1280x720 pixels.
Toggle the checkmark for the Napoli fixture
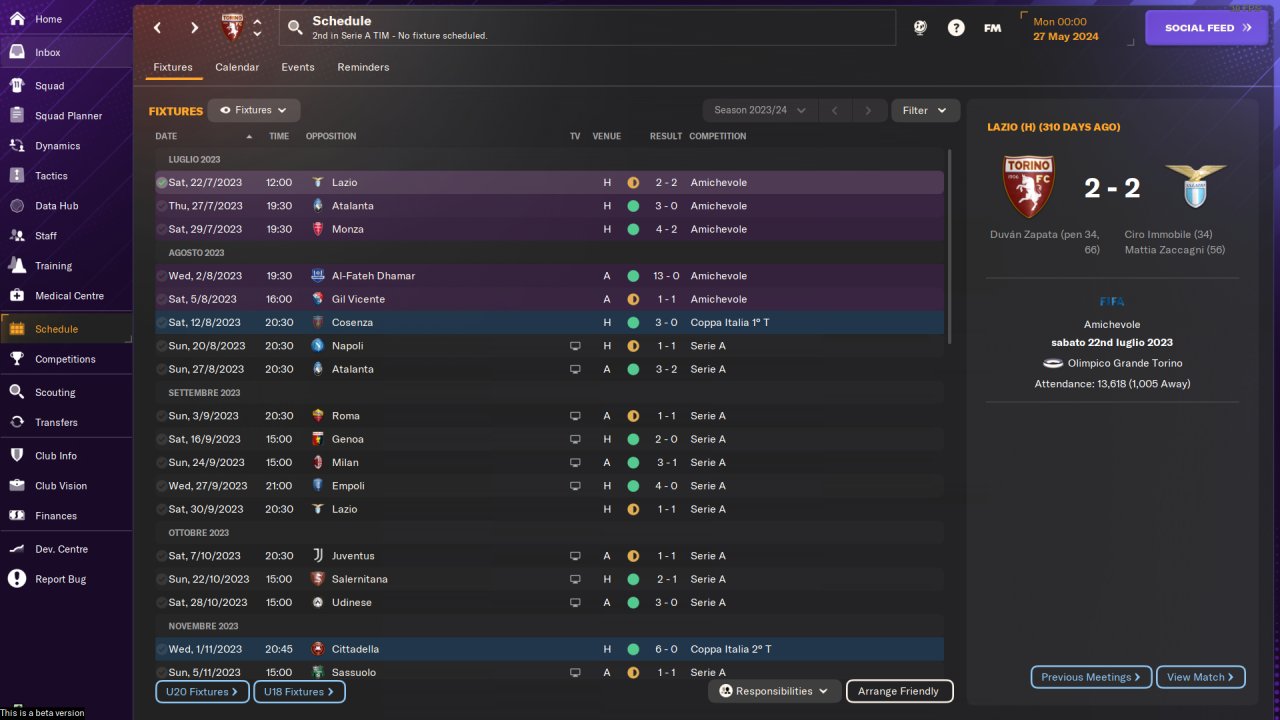[162, 346]
